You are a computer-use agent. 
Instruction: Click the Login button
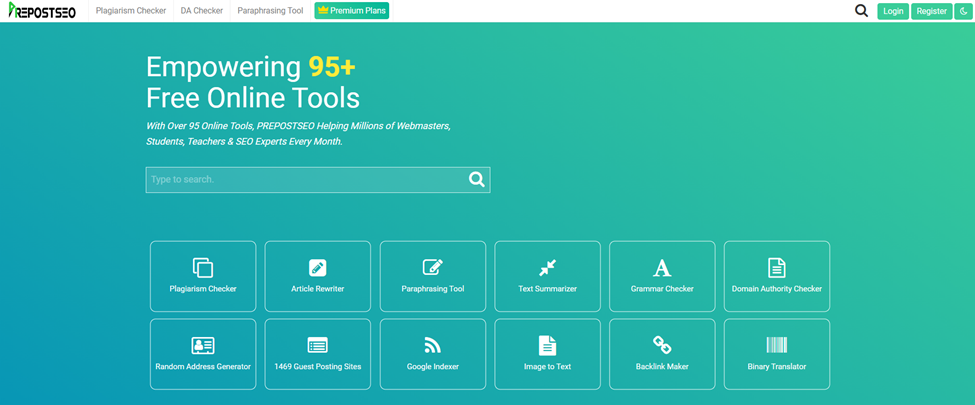(x=893, y=11)
